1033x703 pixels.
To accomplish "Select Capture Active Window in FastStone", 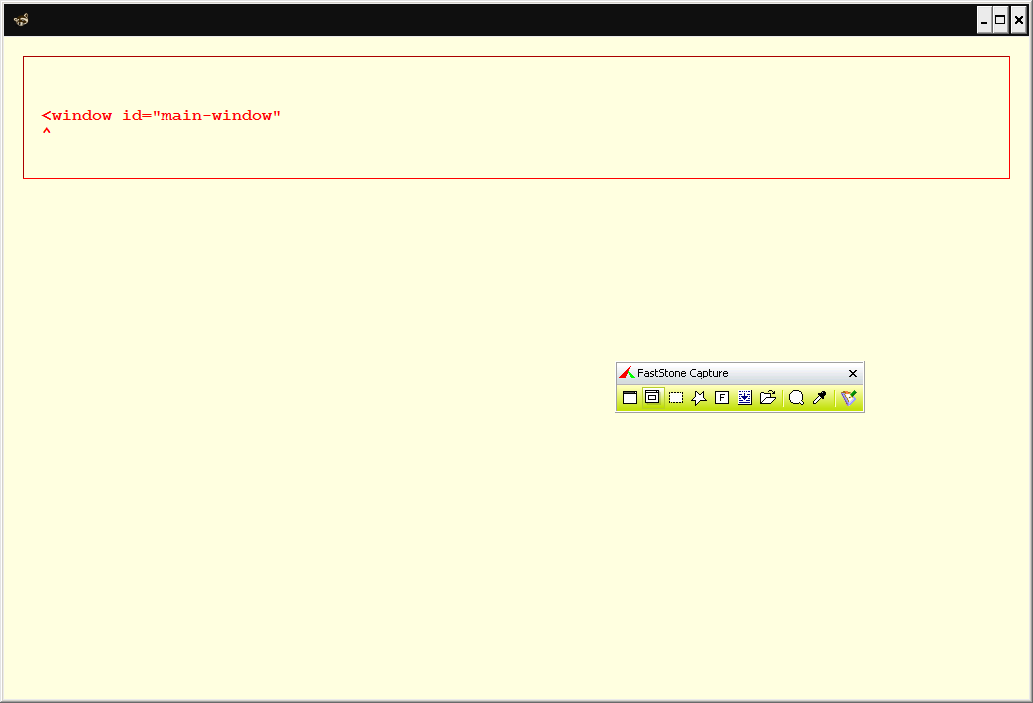I will click(630, 397).
